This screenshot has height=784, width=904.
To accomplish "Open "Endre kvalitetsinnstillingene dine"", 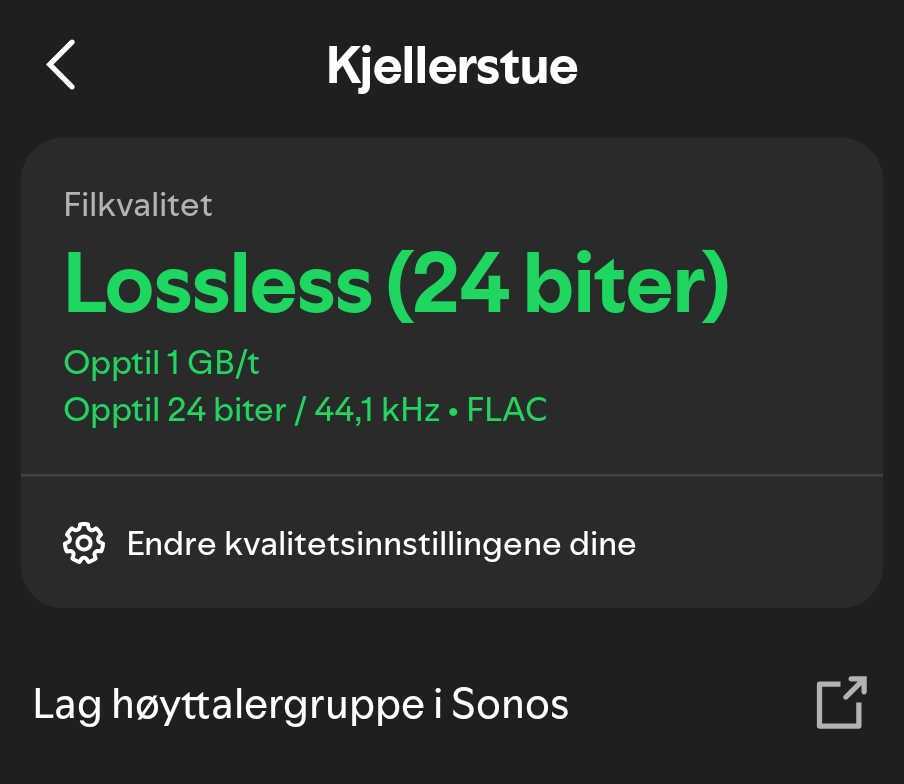I will (x=381, y=544).
